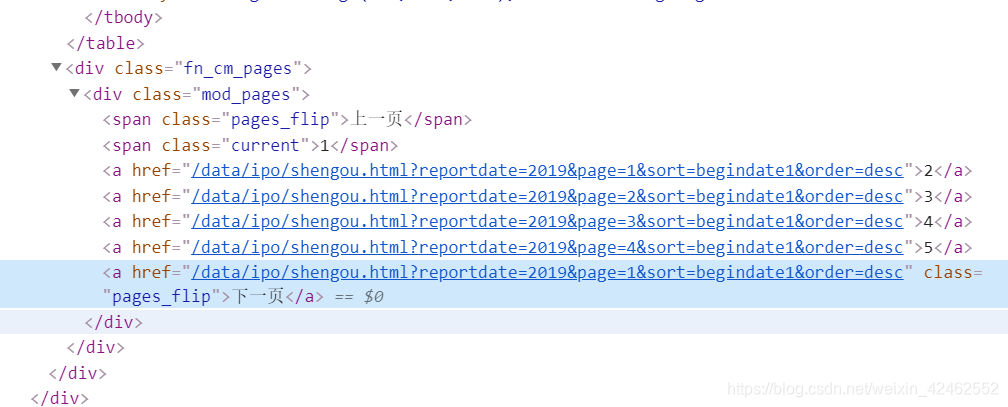Click the "mod_pages" class attribute value

click(246, 94)
